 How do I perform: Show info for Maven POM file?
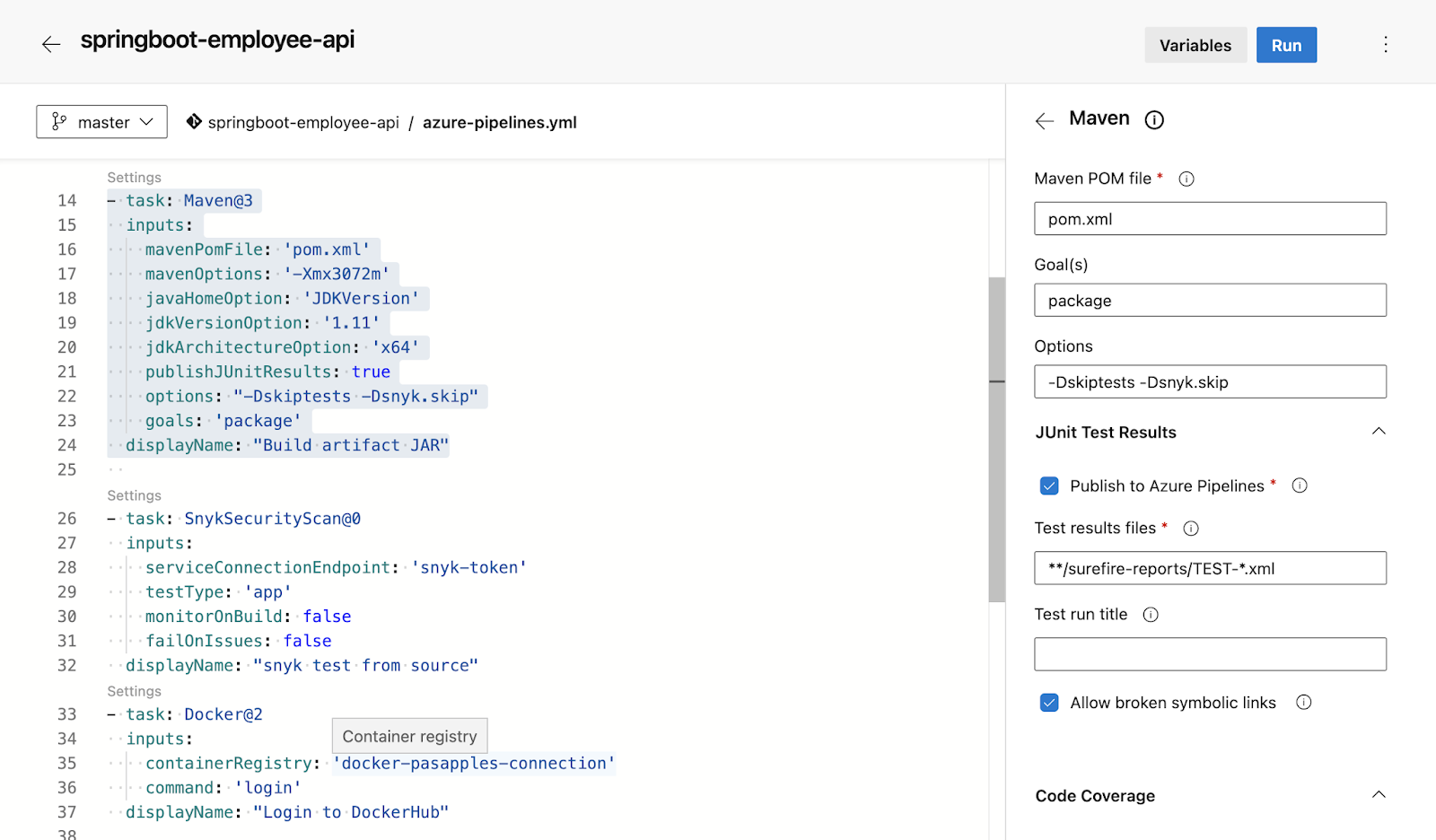[1186, 179]
